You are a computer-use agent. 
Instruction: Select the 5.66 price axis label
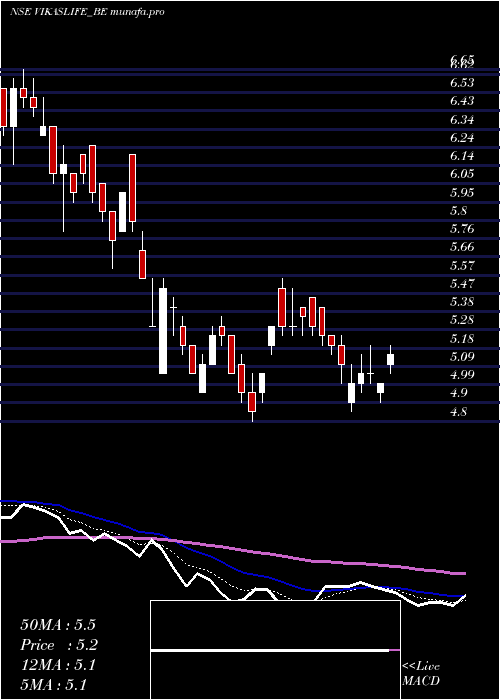click(462, 247)
